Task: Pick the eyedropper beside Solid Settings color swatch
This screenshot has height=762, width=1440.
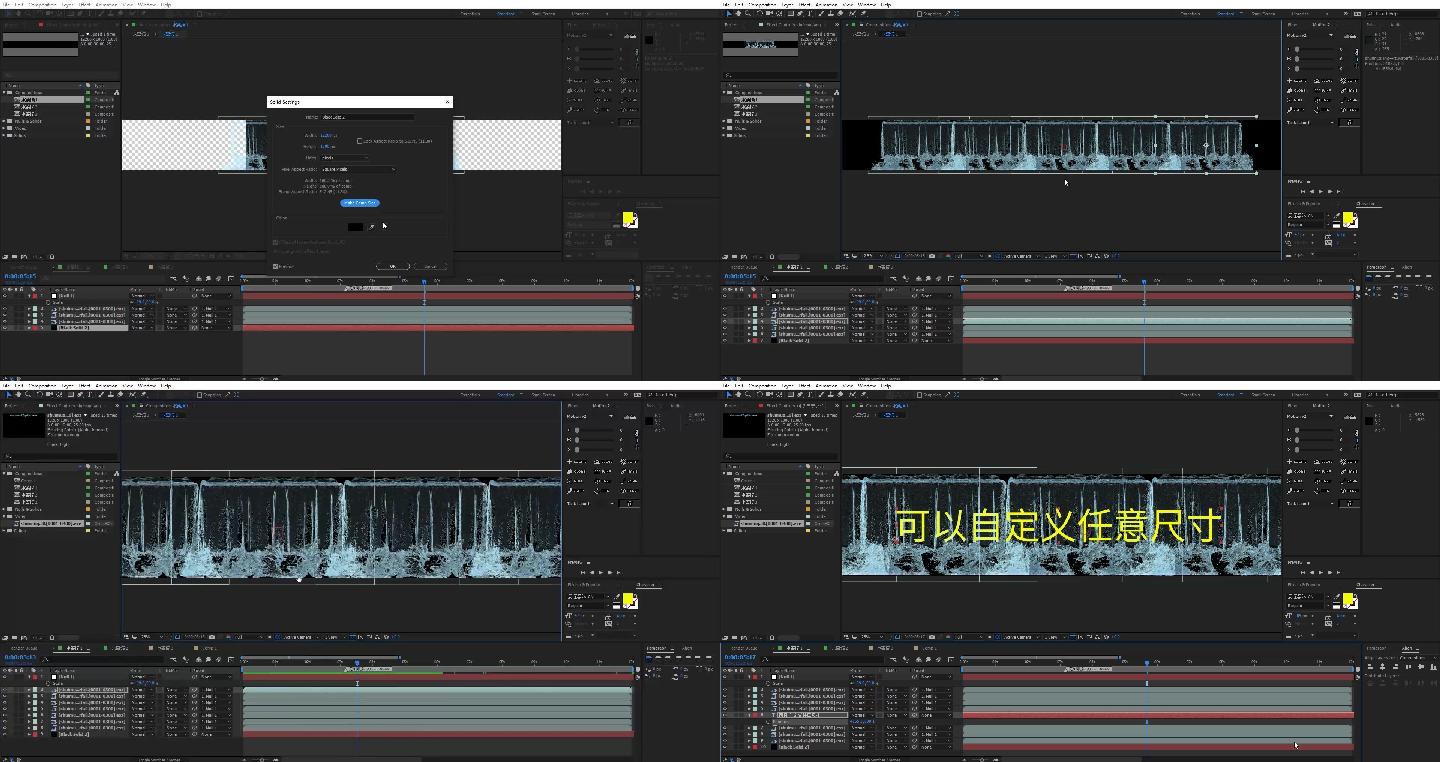Action: (x=372, y=227)
